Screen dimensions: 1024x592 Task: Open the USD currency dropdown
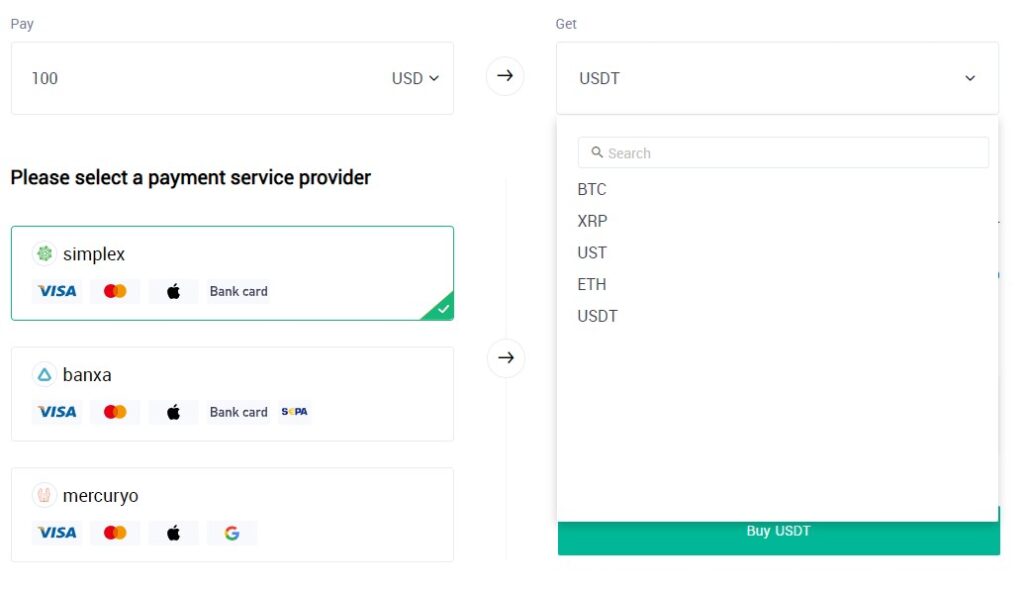(x=415, y=78)
